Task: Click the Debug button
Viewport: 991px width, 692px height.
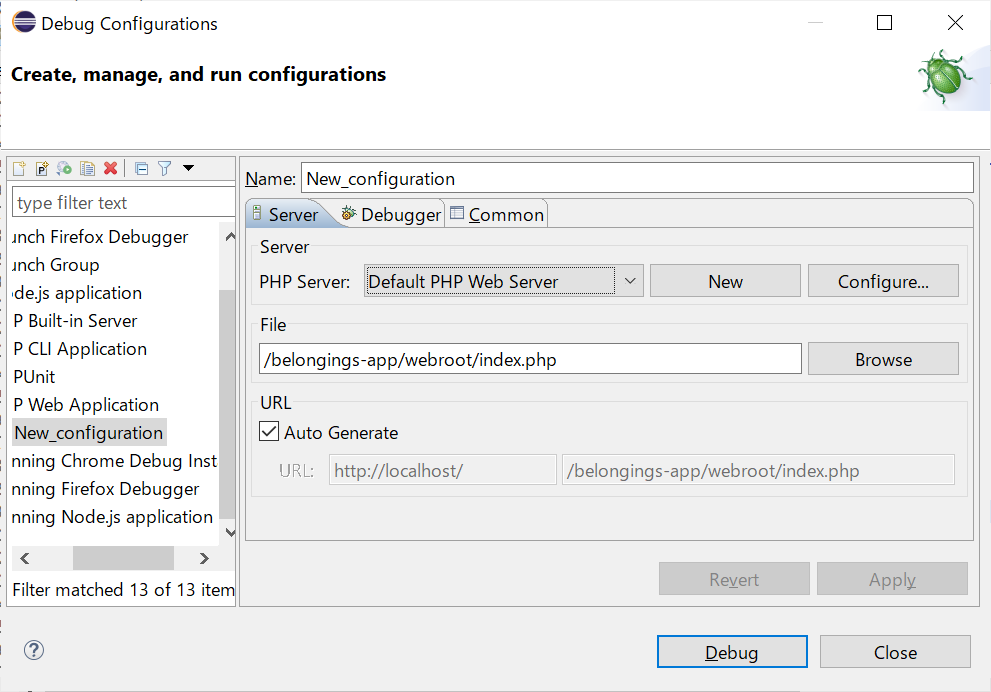Action: tap(732, 652)
